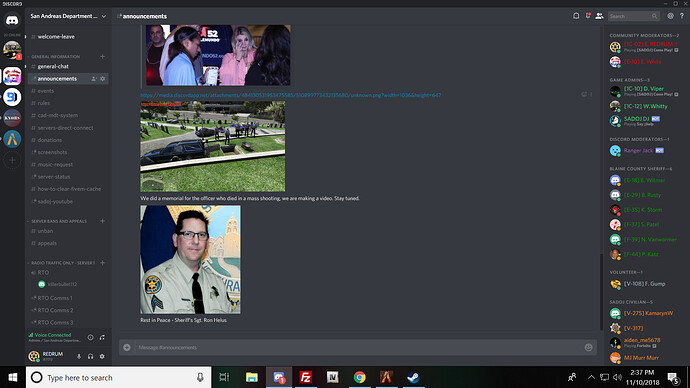Open voice connection info icon
Screen dimensions: 690x388
click(90, 337)
